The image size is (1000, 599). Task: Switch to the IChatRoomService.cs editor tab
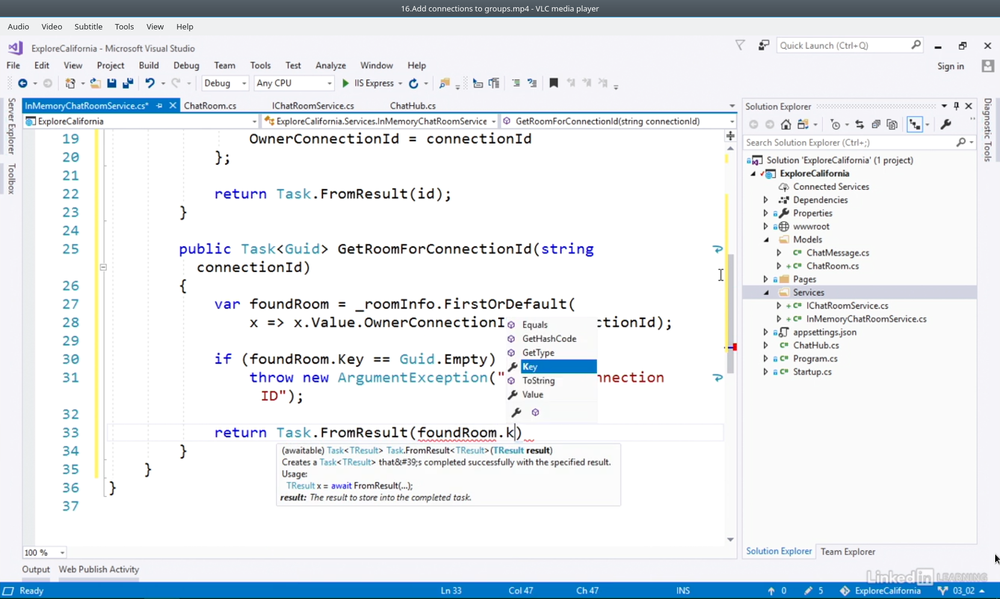313,106
